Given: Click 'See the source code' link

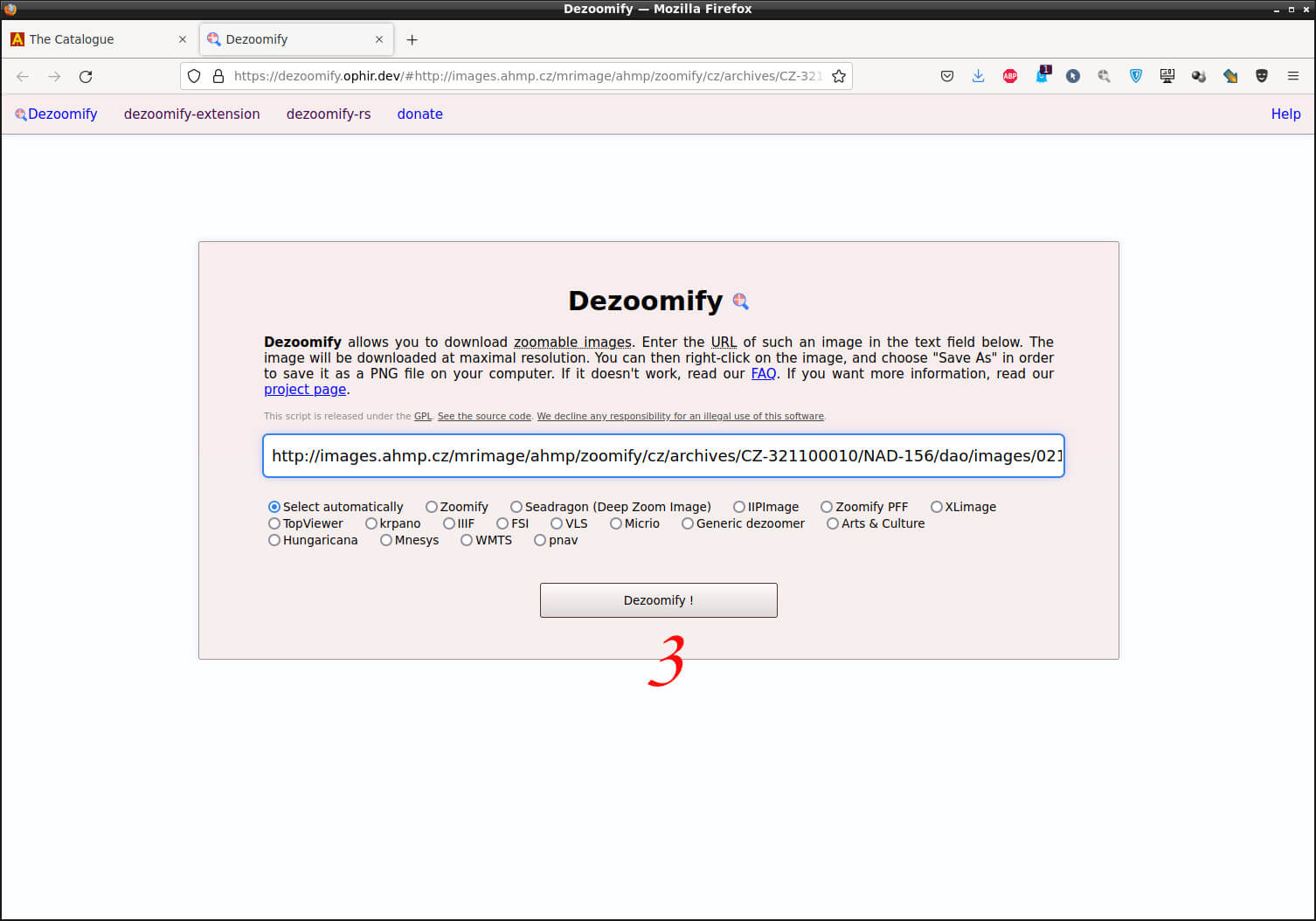Looking at the screenshot, I should click(x=484, y=416).
